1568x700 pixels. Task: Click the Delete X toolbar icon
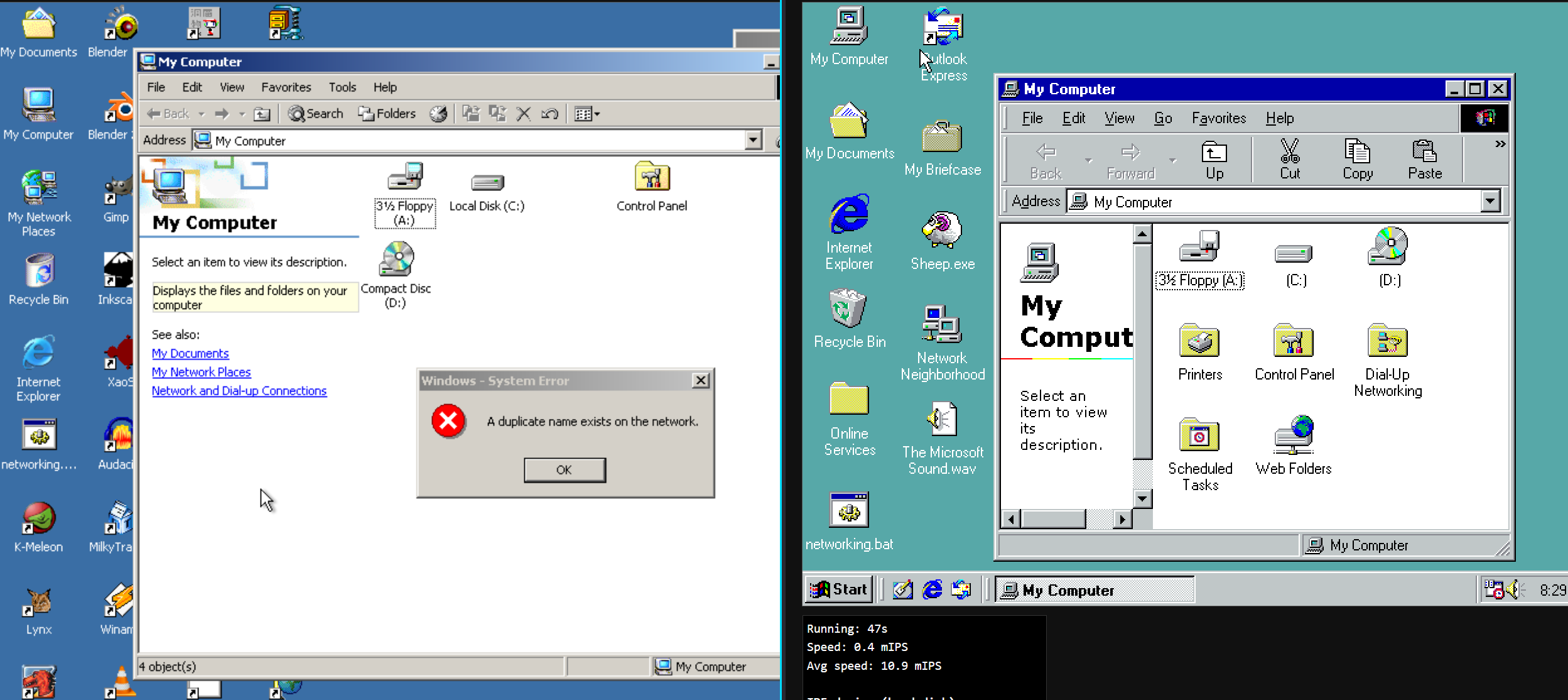524,114
